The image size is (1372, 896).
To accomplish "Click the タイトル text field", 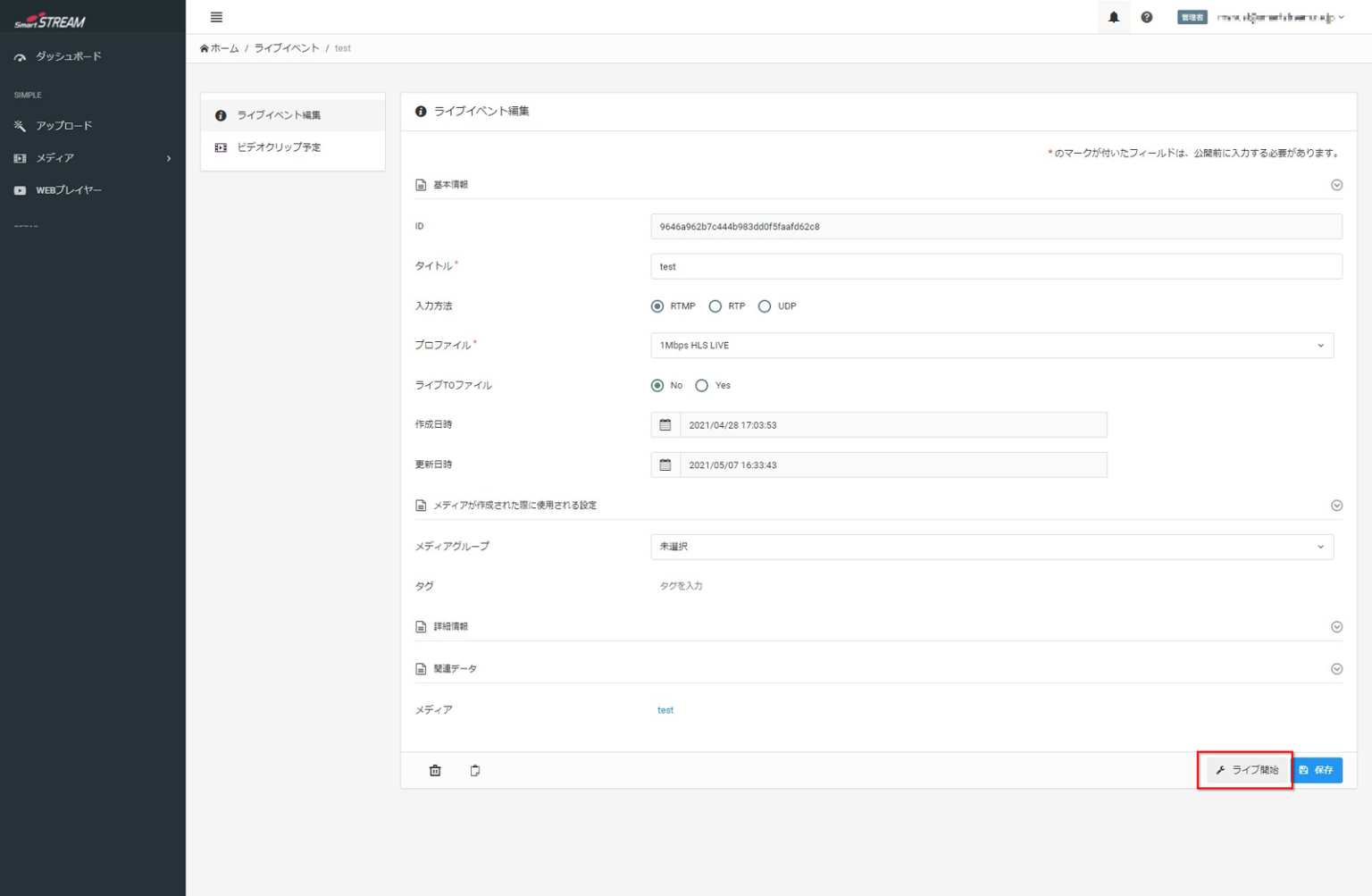I will click(996, 266).
